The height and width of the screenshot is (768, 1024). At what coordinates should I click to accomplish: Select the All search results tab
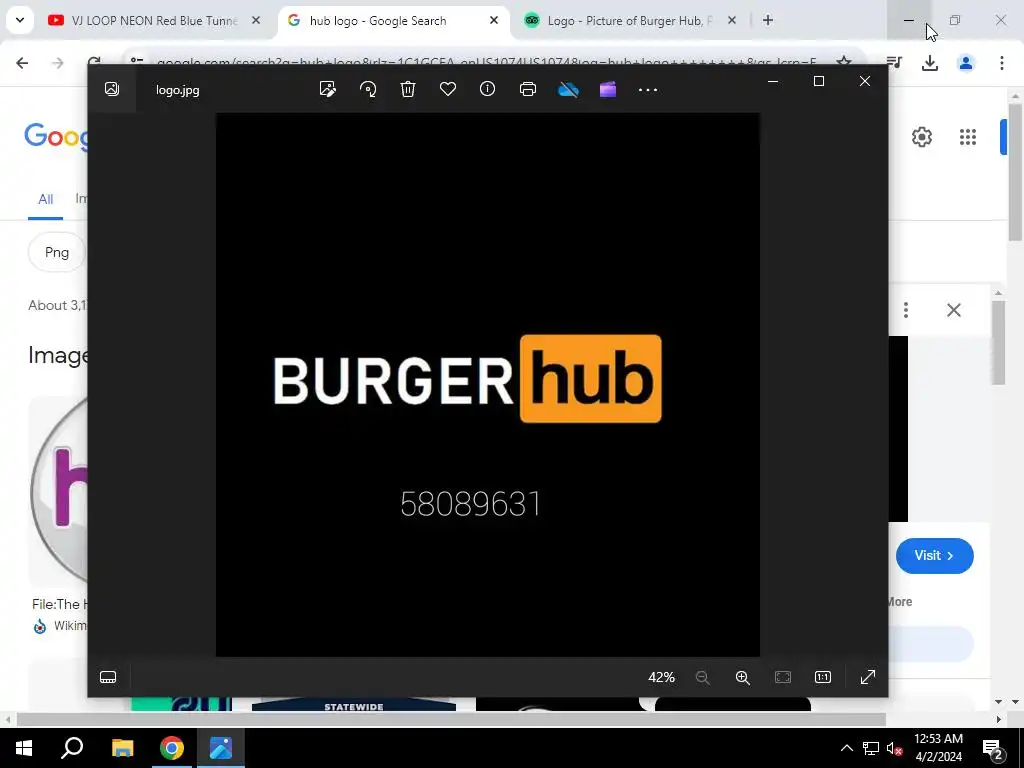coord(45,199)
